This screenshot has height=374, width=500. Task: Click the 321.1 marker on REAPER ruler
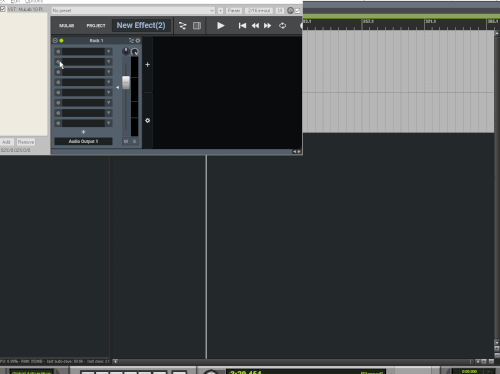coord(431,21)
